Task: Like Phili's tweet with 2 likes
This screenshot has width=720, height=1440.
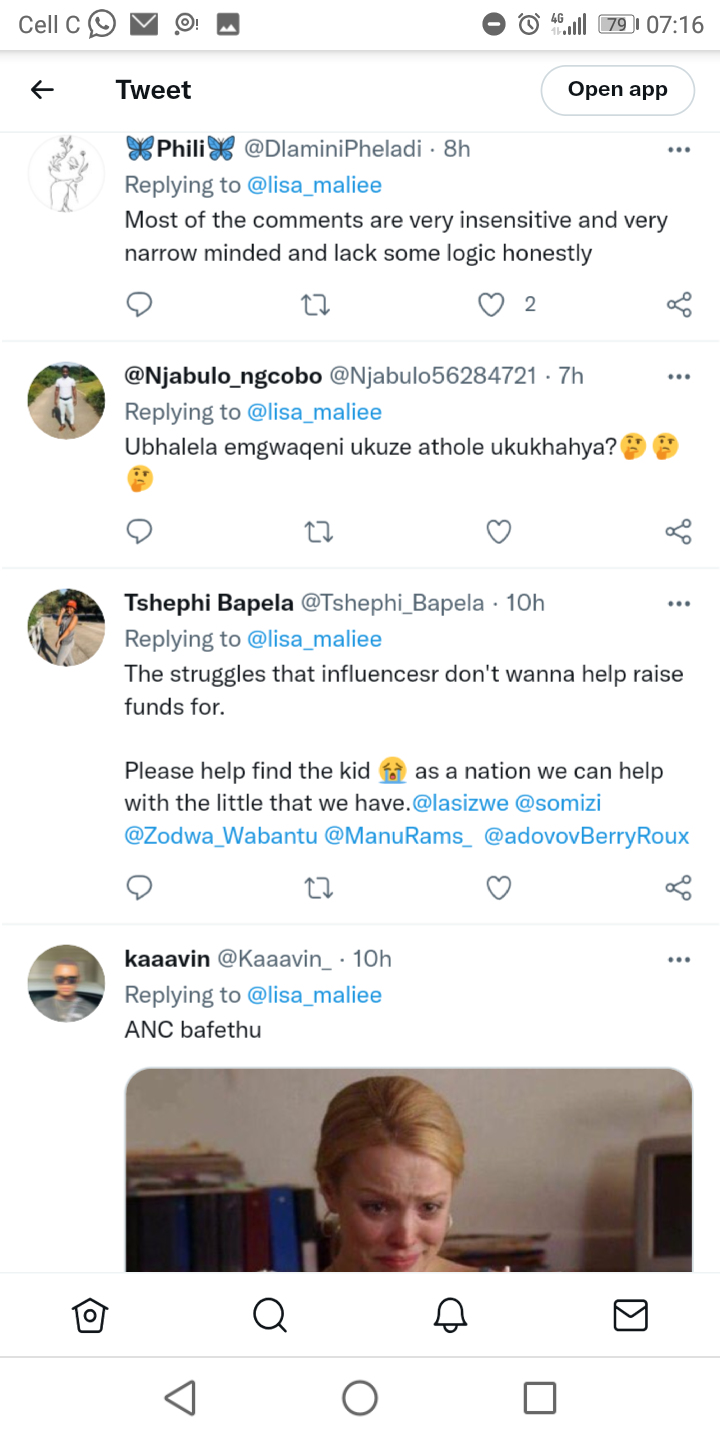Action: (x=491, y=304)
